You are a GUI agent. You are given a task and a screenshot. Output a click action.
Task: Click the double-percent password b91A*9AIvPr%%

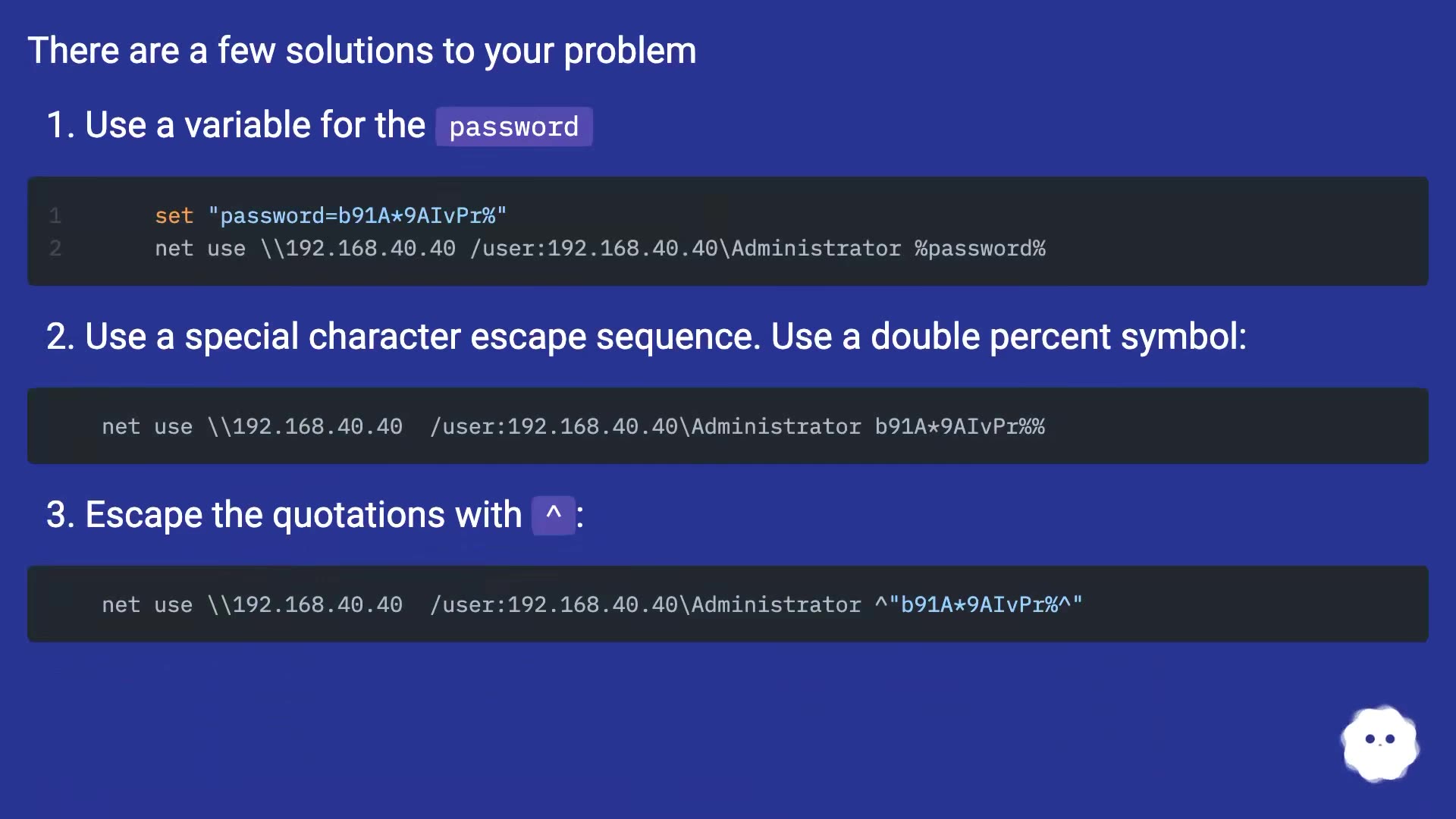(x=959, y=427)
